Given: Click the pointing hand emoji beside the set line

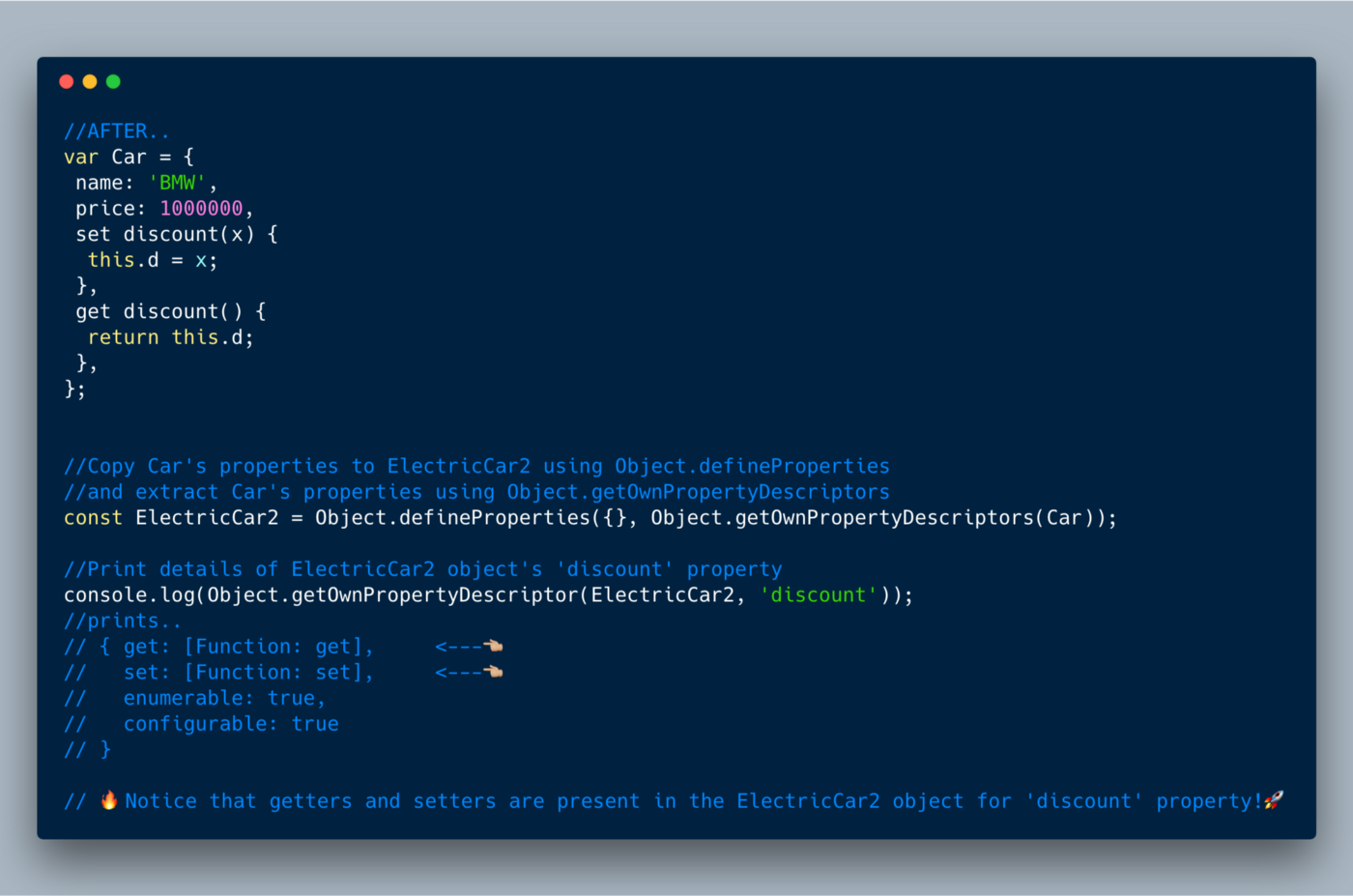Looking at the screenshot, I should tap(493, 672).
